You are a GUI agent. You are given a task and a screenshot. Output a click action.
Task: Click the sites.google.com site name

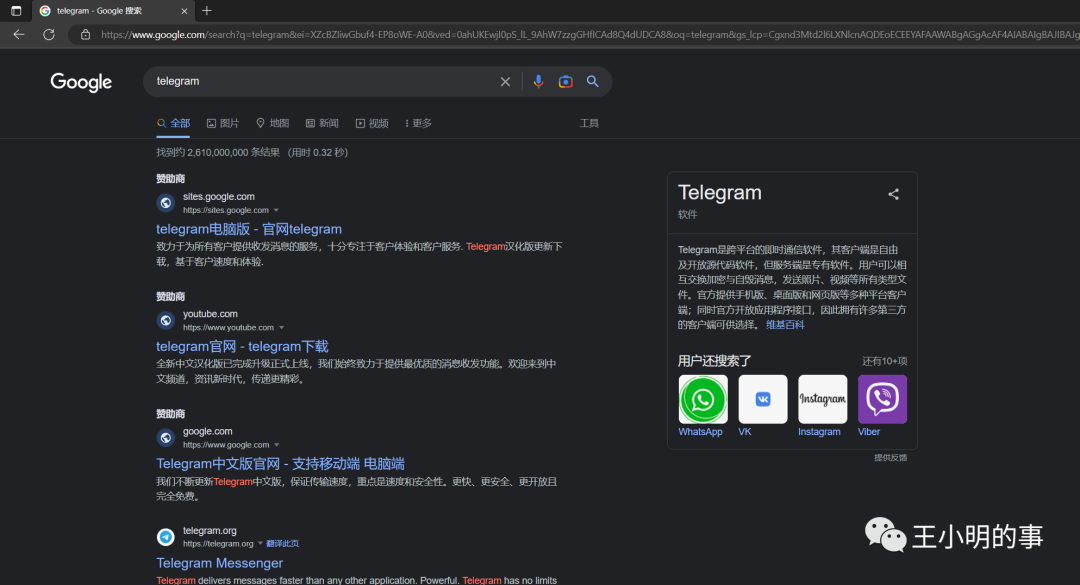pos(218,196)
